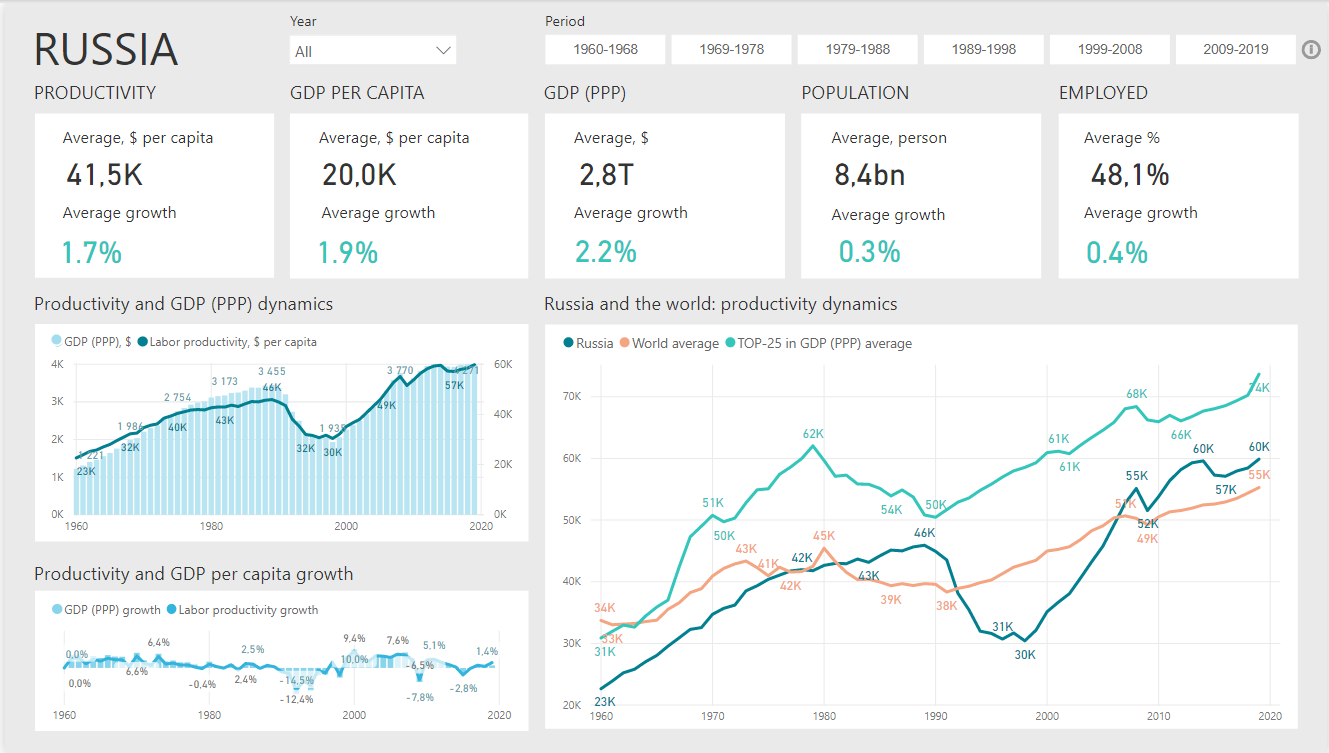Click the 41,5K productivity average value

[x=105, y=176]
